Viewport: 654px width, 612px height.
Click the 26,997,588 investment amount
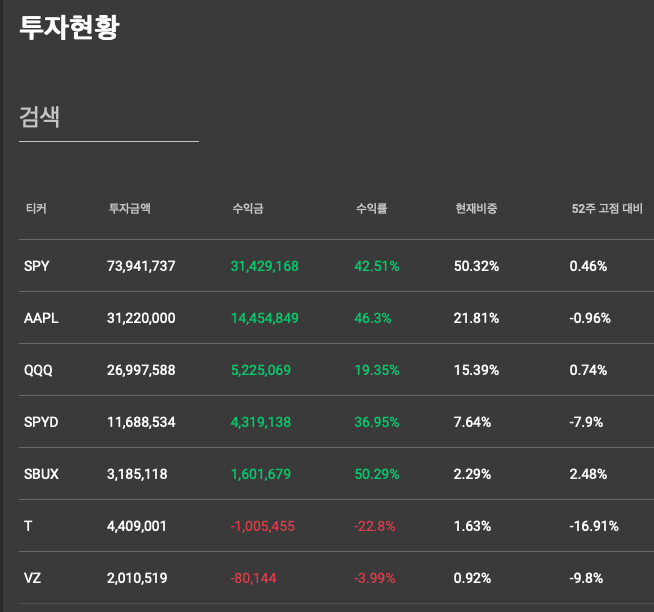tap(141, 370)
